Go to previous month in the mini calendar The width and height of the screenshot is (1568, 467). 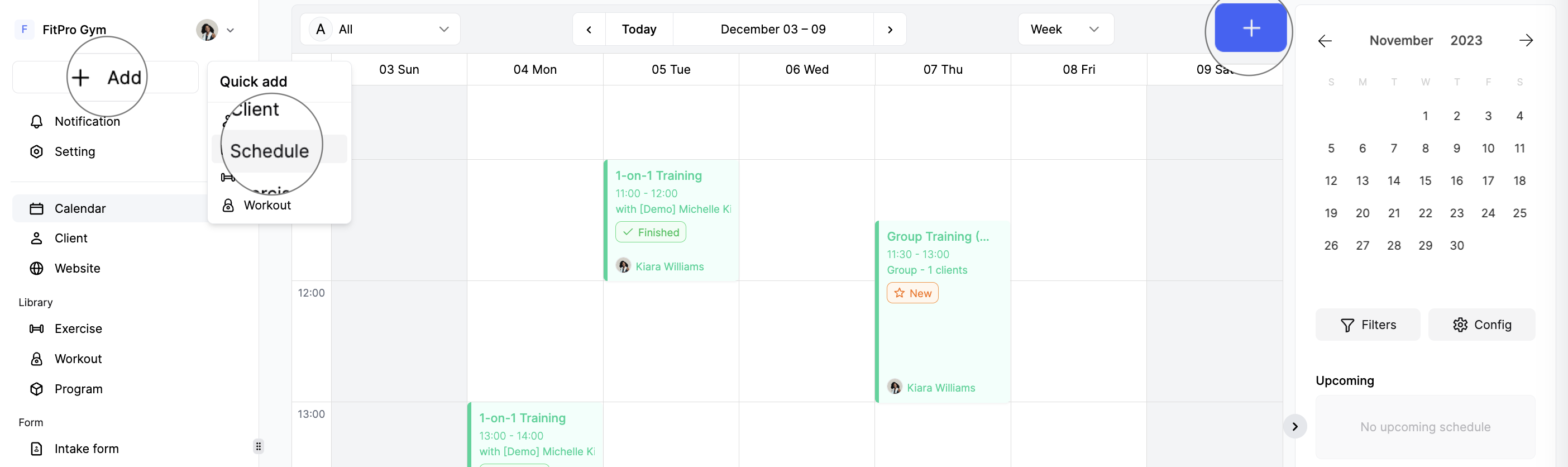click(1325, 41)
